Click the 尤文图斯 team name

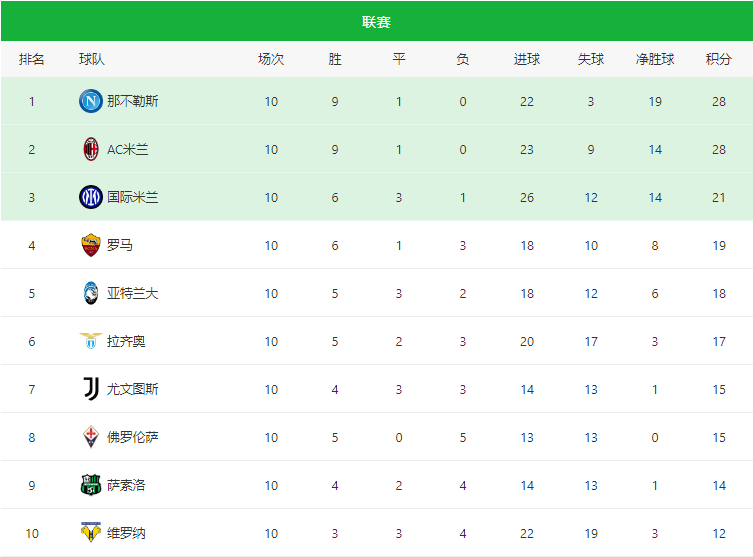(x=133, y=389)
